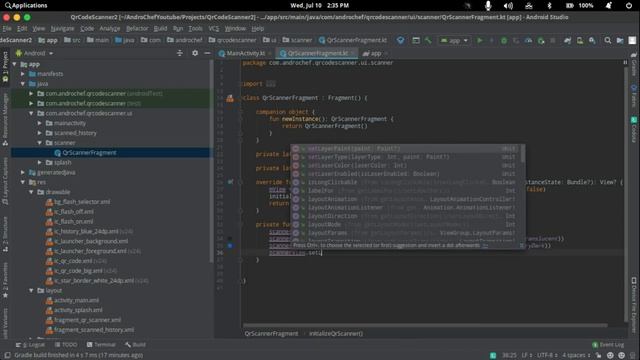Screen dimensions: 640x360
Task: Open the Refactor menu
Action: 137,29
